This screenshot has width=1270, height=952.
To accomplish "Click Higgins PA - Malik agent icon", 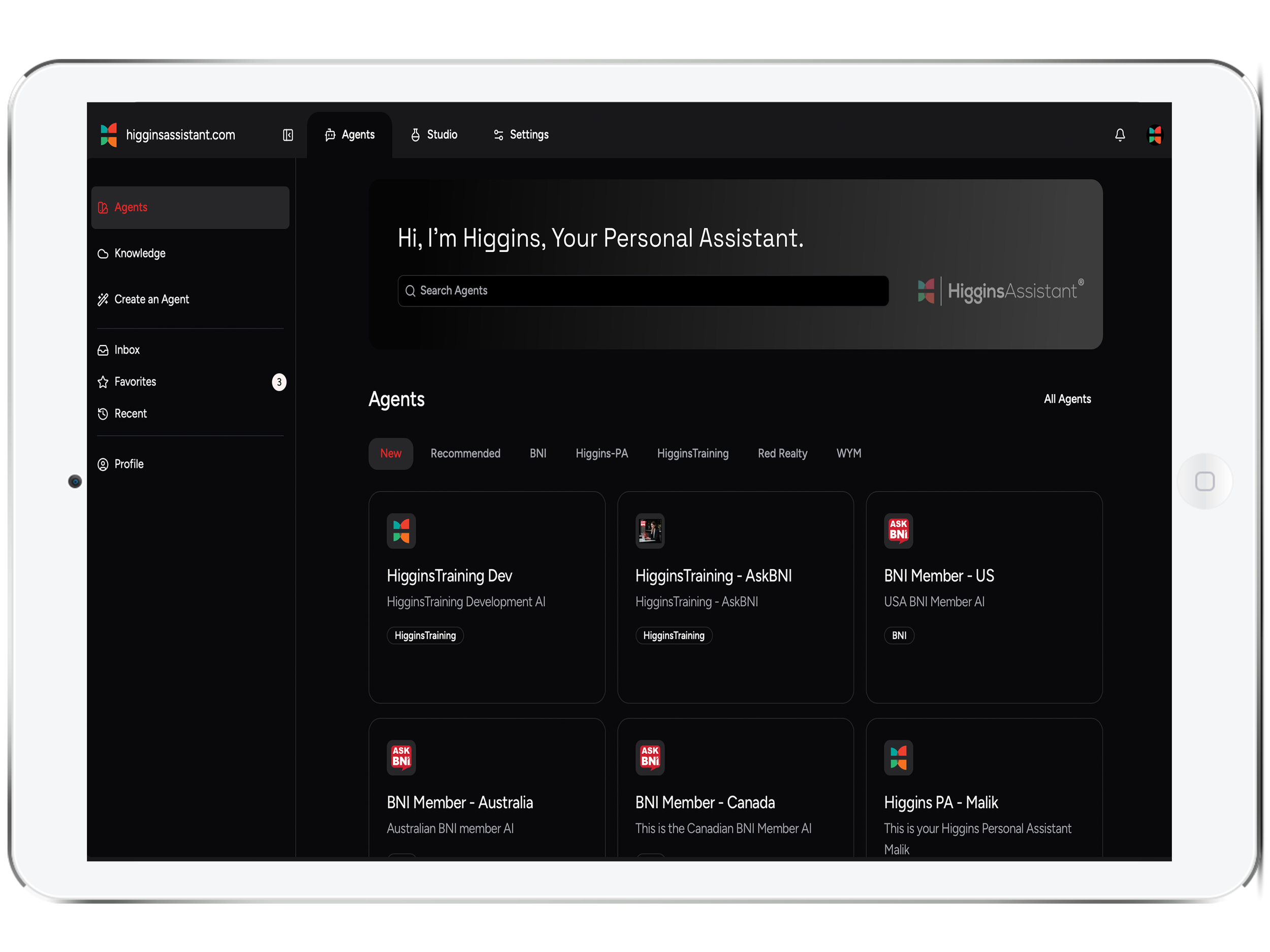I will click(x=898, y=757).
